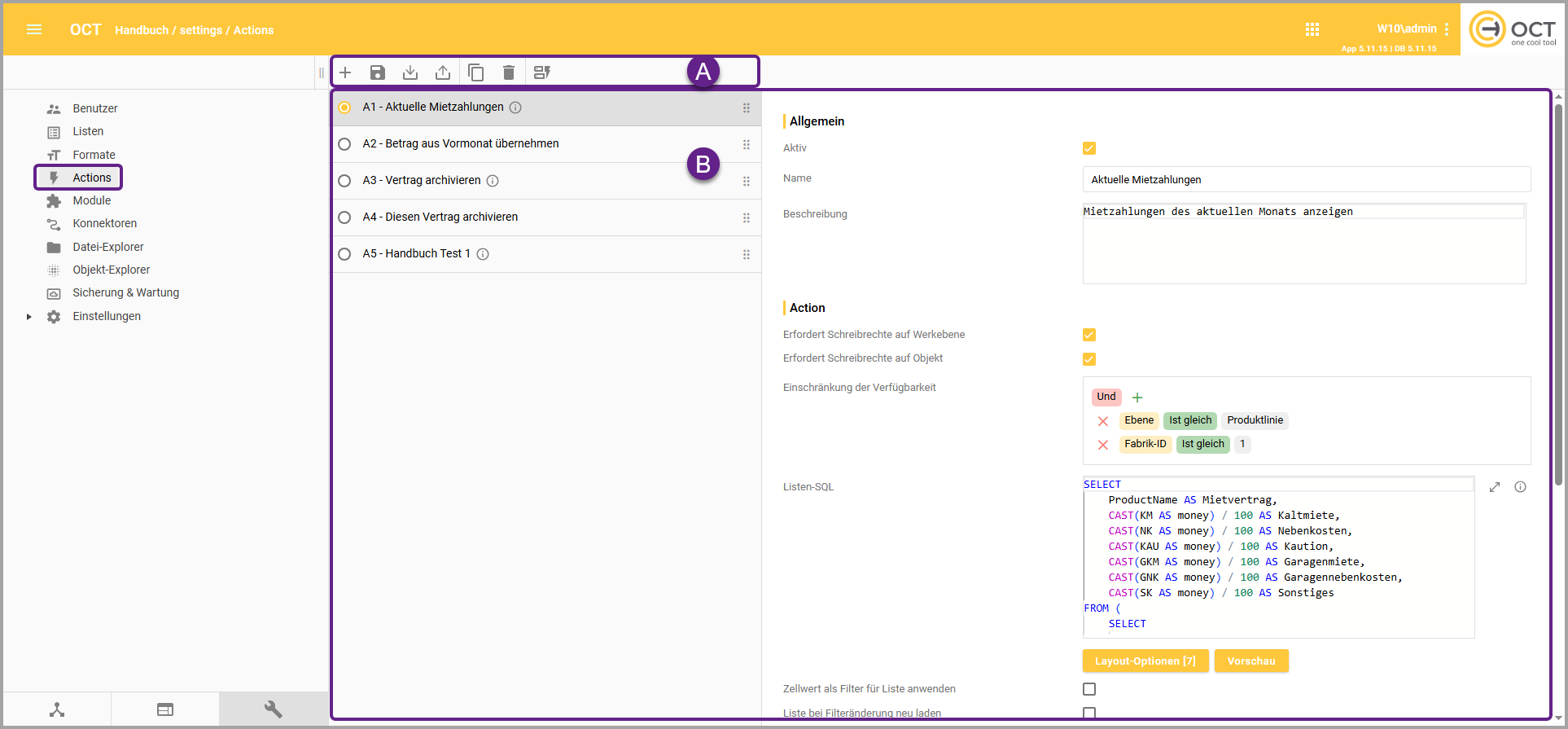This screenshot has width=1568, height=729.
Task: Delete action with the trash icon
Action: pyautogui.click(x=509, y=72)
